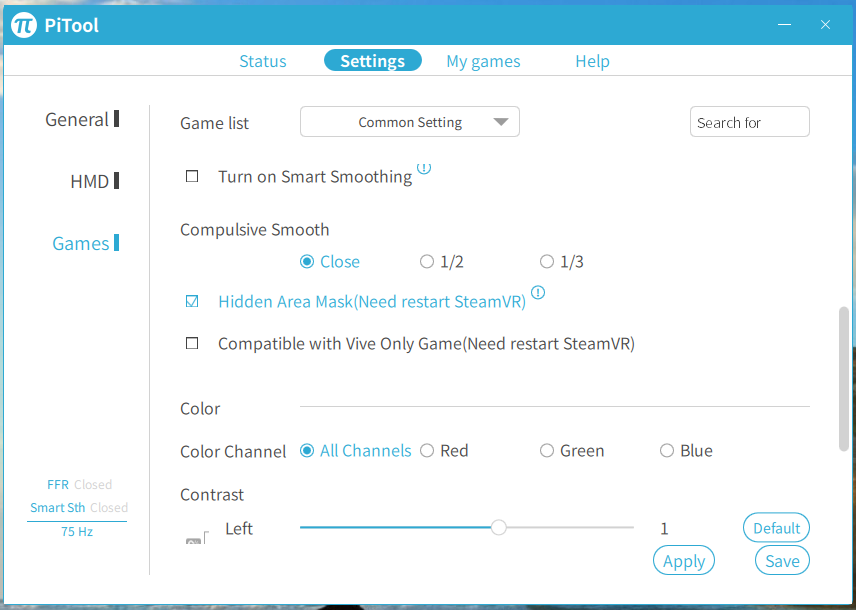Screen dimensions: 856x610
Task: Click the Left contrast value 1
Action: point(664,529)
